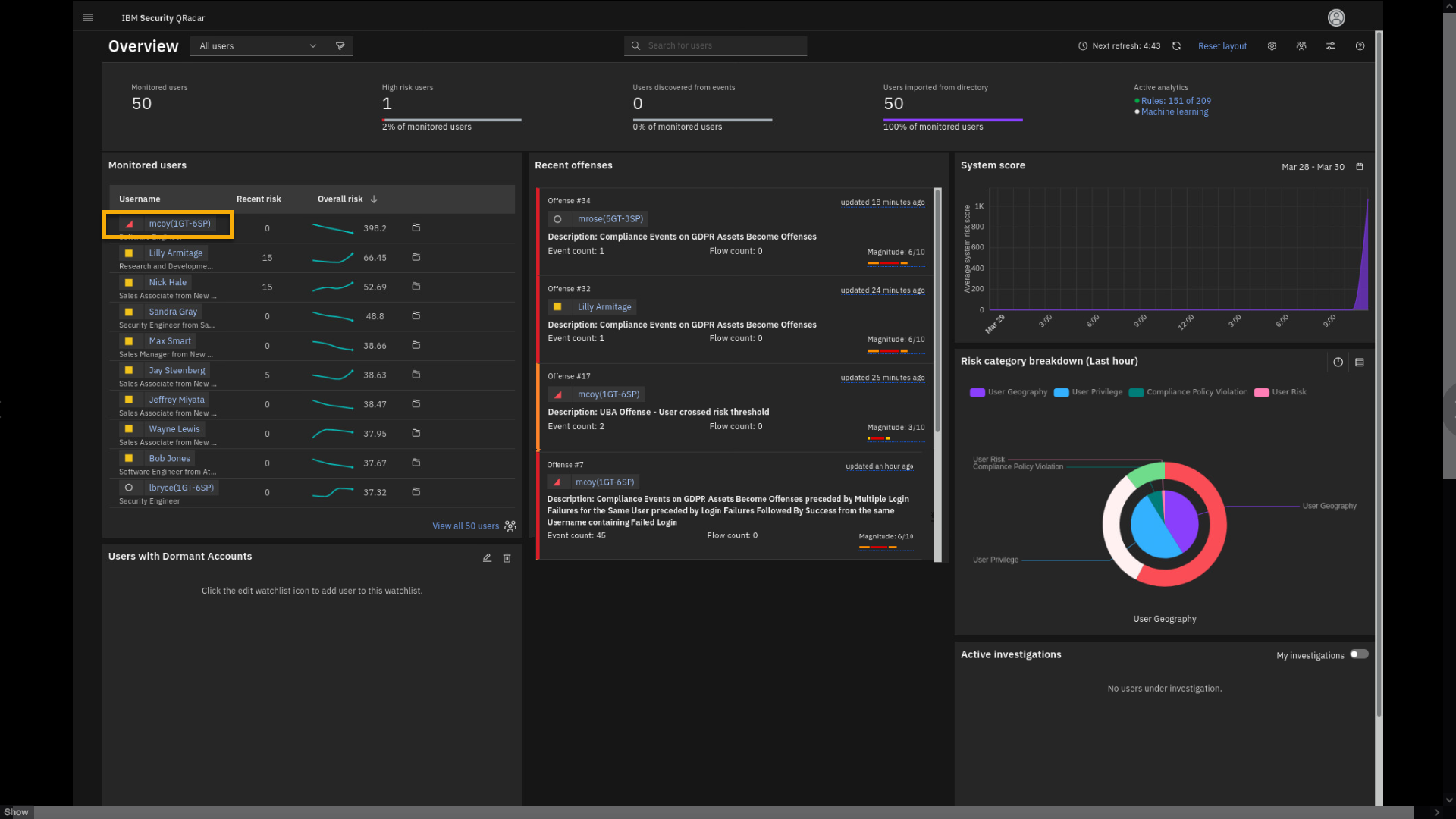Screen dimensions: 1456x819
Task: Open the System score calendar picker
Action: coord(1360,167)
